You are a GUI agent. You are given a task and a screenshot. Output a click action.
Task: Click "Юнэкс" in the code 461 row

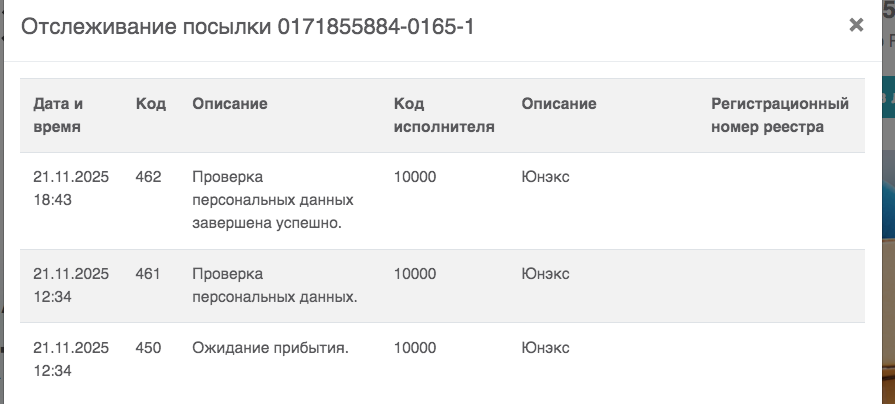click(545, 274)
